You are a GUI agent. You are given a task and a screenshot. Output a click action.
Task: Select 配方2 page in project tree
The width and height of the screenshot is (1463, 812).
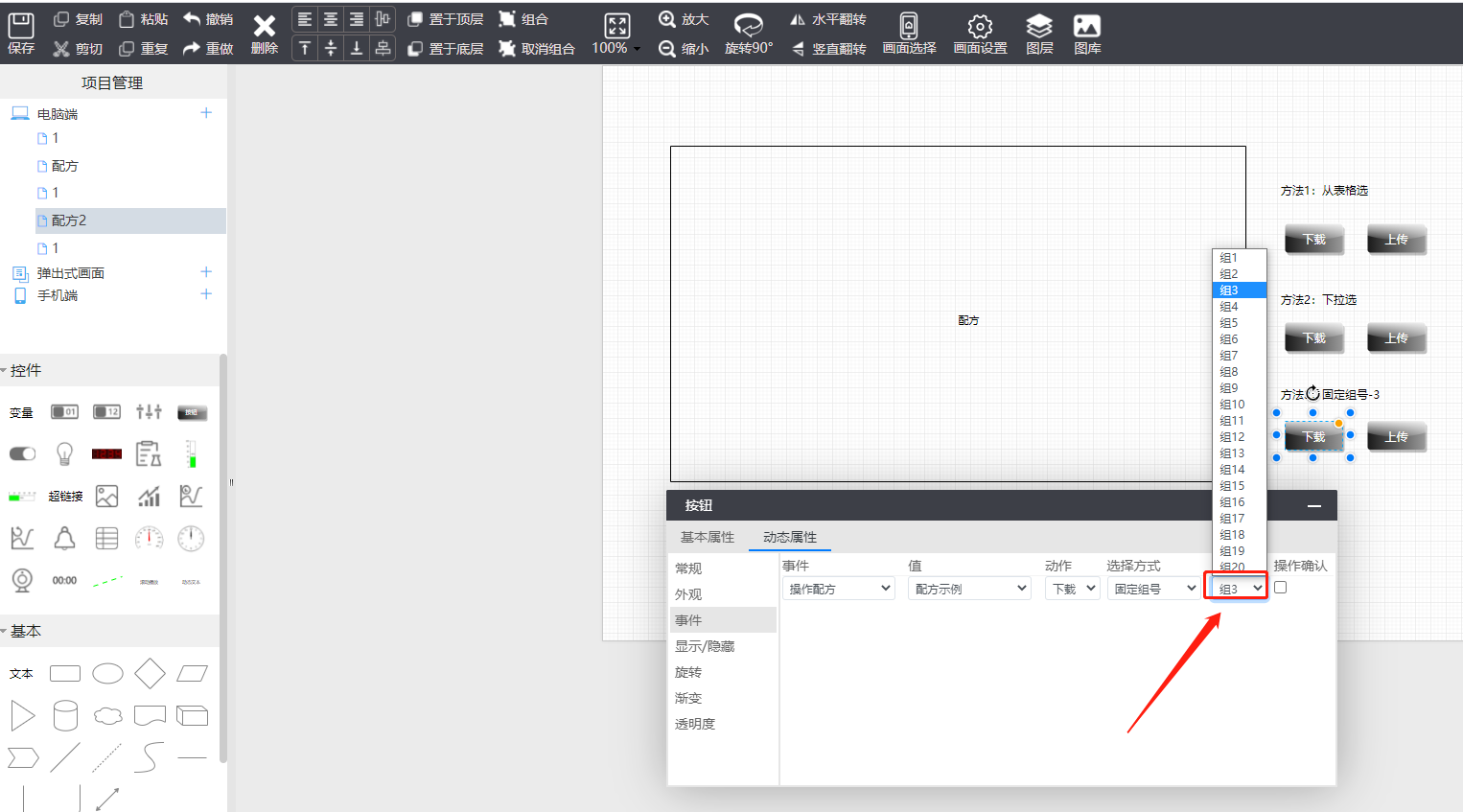[69, 220]
